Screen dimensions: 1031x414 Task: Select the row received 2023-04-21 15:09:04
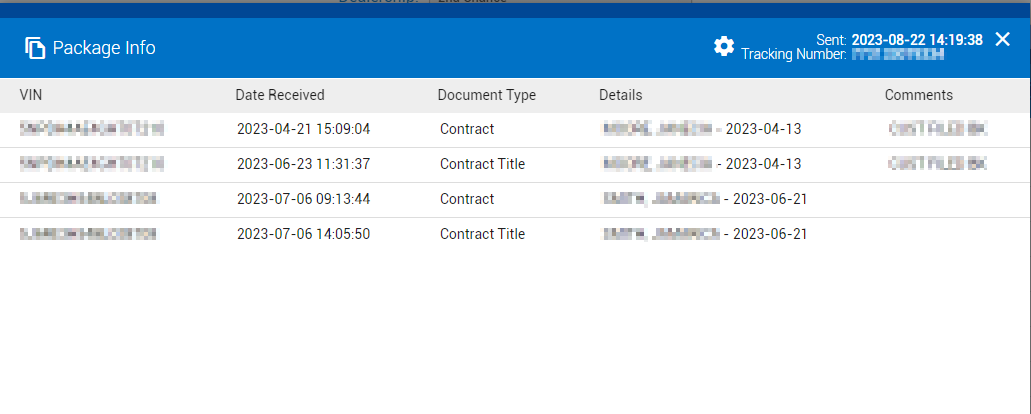304,129
